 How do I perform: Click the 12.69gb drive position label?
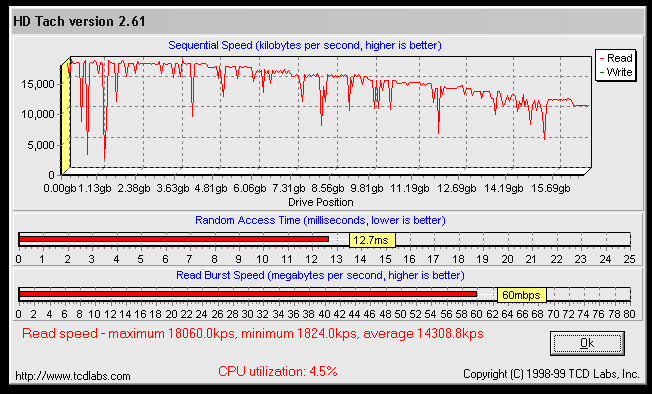pos(457,189)
